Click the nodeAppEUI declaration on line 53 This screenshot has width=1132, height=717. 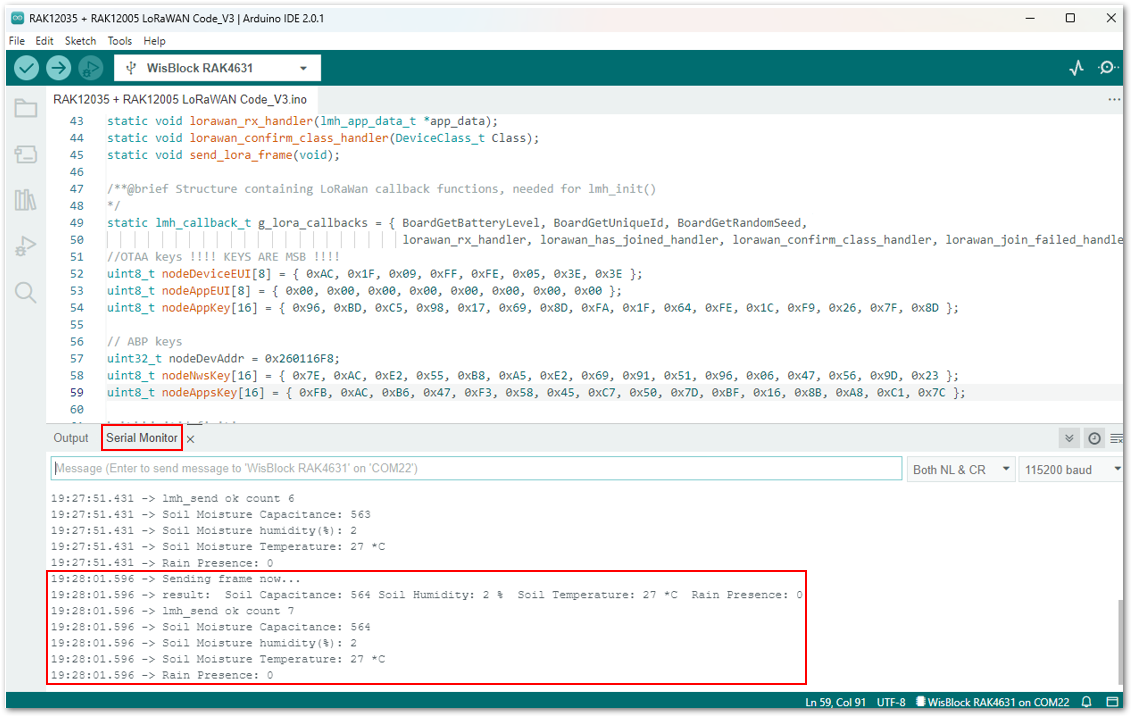click(365, 291)
